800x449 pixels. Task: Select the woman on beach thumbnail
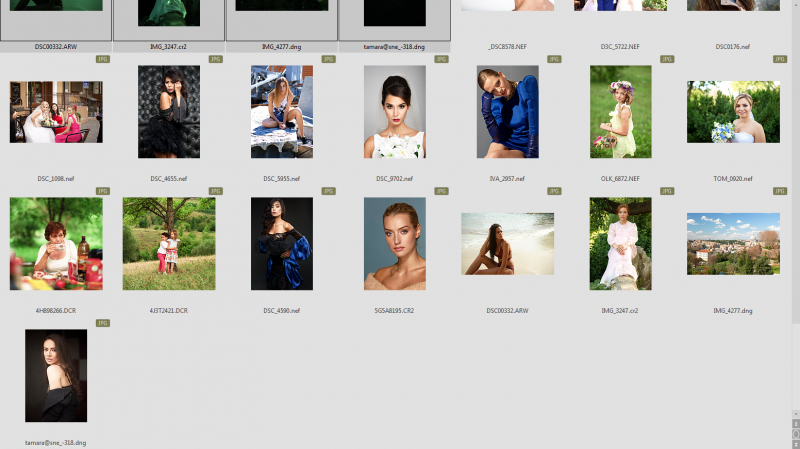pos(508,244)
